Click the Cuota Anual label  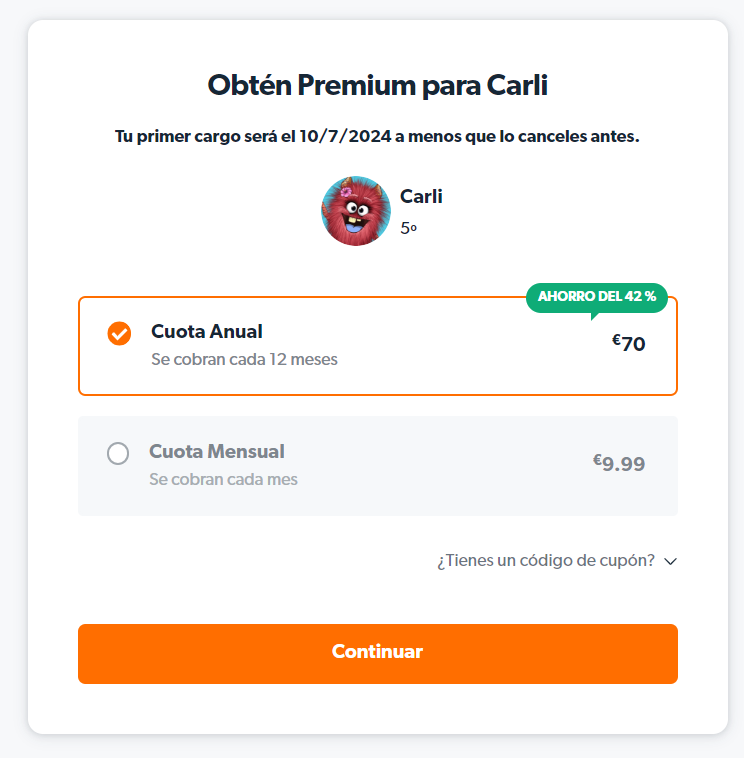[207, 332]
